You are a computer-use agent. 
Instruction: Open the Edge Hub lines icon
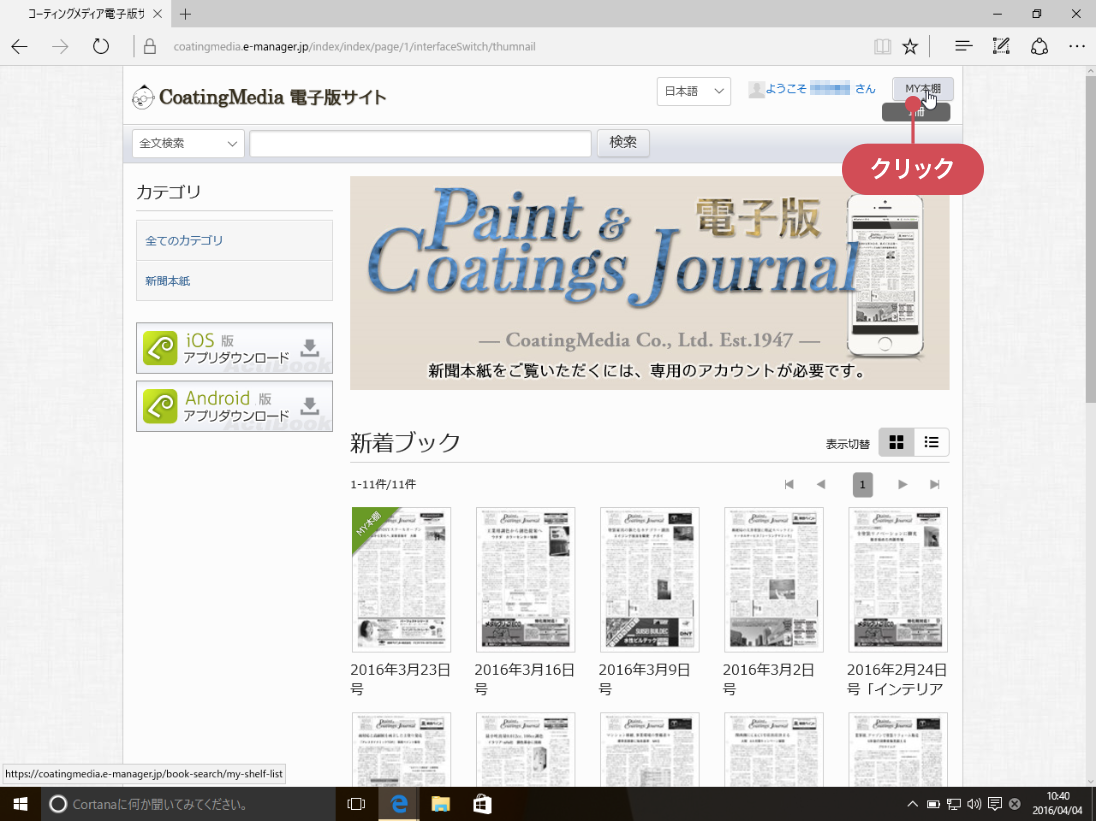tap(964, 46)
